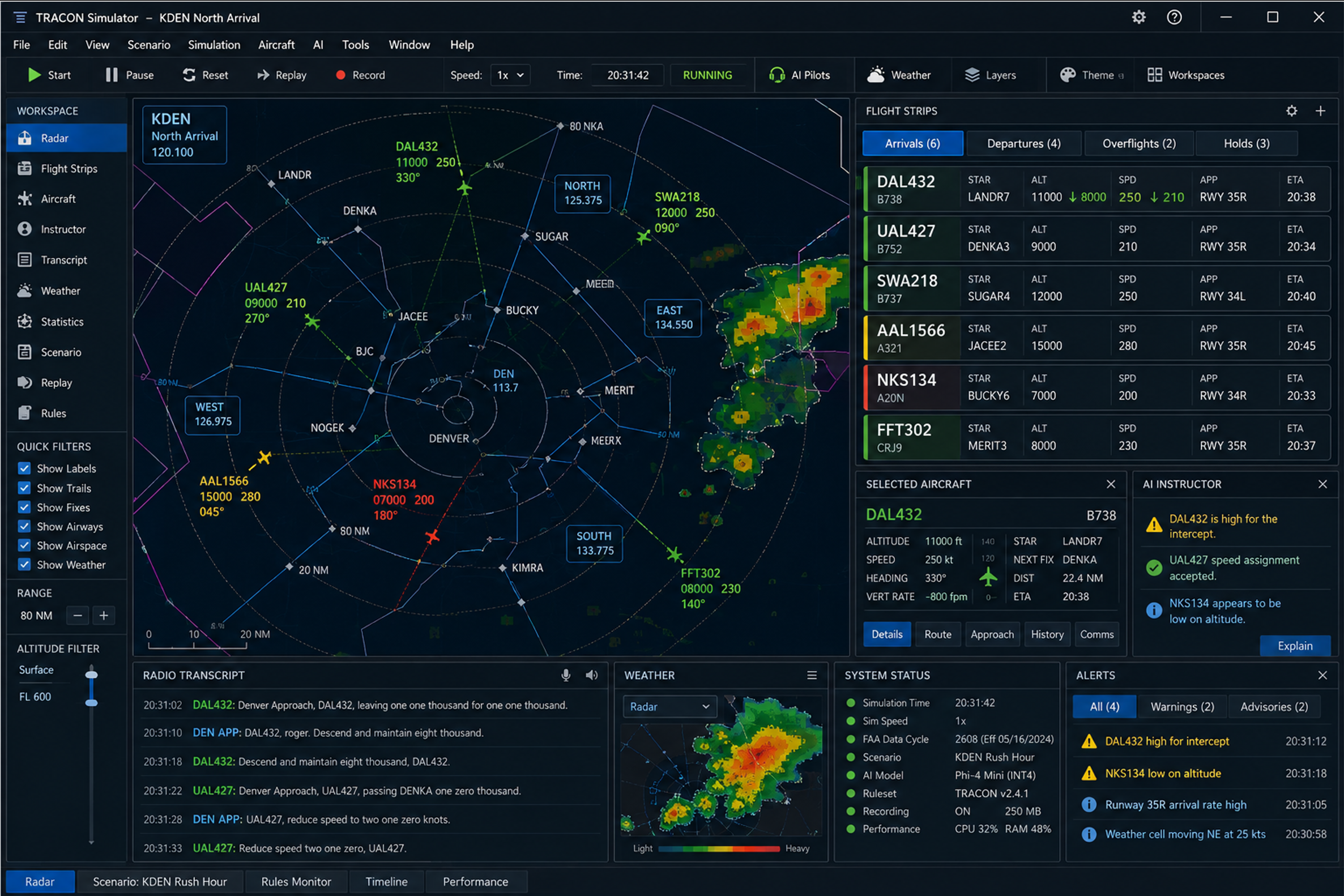Open settings gear in title bar
The height and width of the screenshot is (896, 1344).
pyautogui.click(x=1138, y=17)
